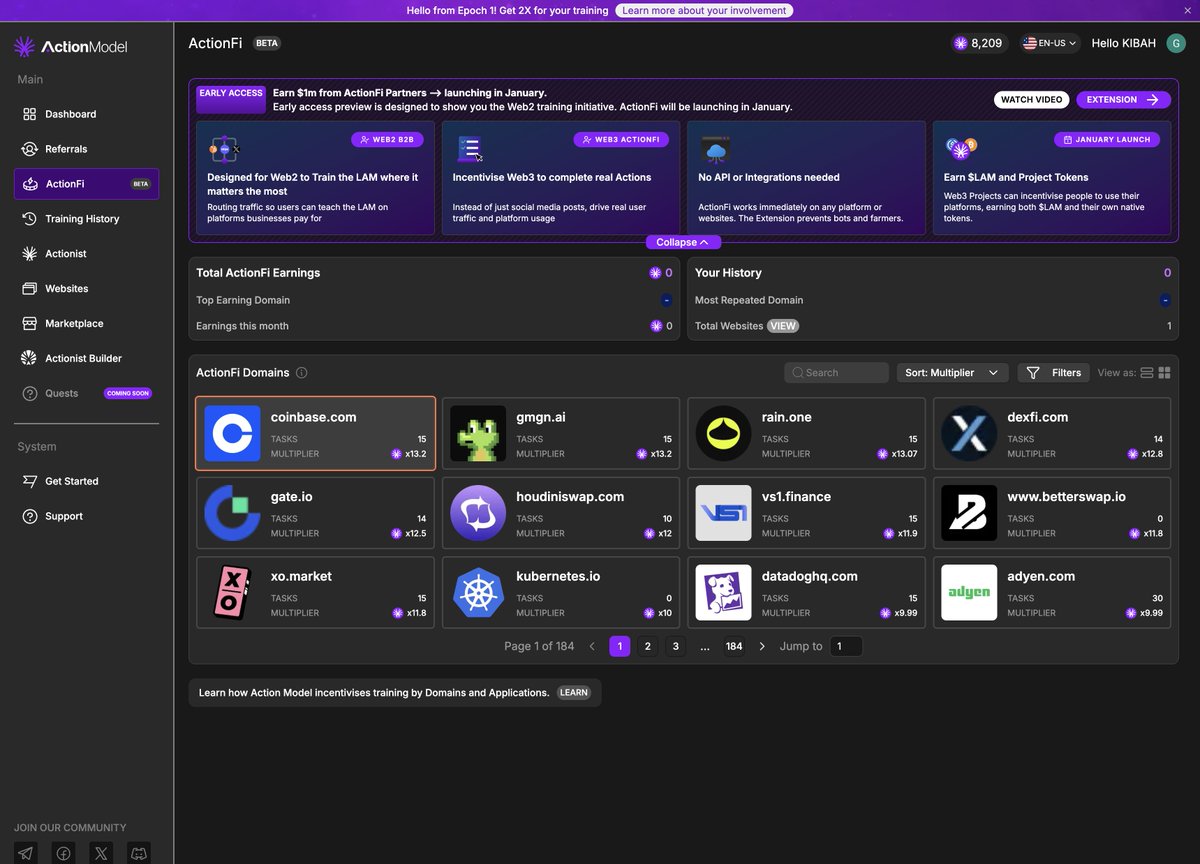Click the green G user avatar
This screenshot has width=1200, height=864.
[x=1176, y=43]
